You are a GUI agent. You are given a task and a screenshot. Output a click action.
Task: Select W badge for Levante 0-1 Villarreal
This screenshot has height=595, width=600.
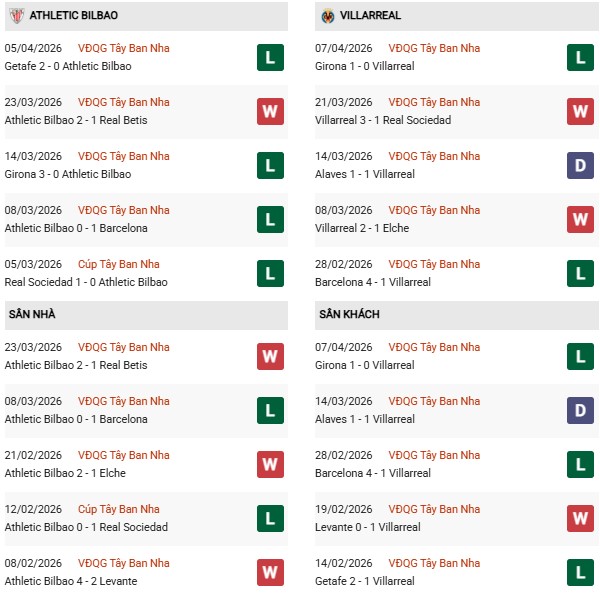pos(580,518)
